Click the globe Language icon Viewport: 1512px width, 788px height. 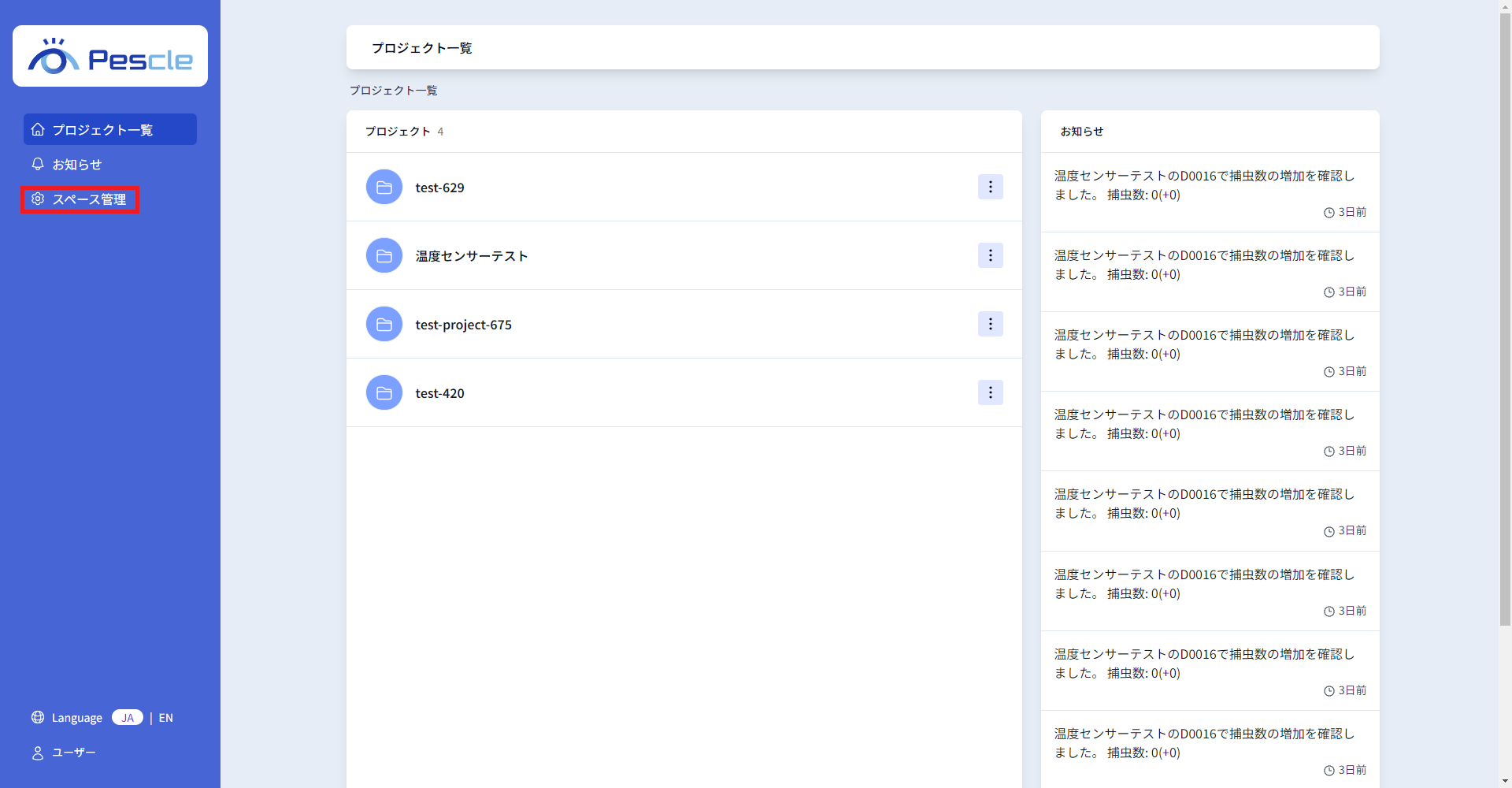coord(38,717)
